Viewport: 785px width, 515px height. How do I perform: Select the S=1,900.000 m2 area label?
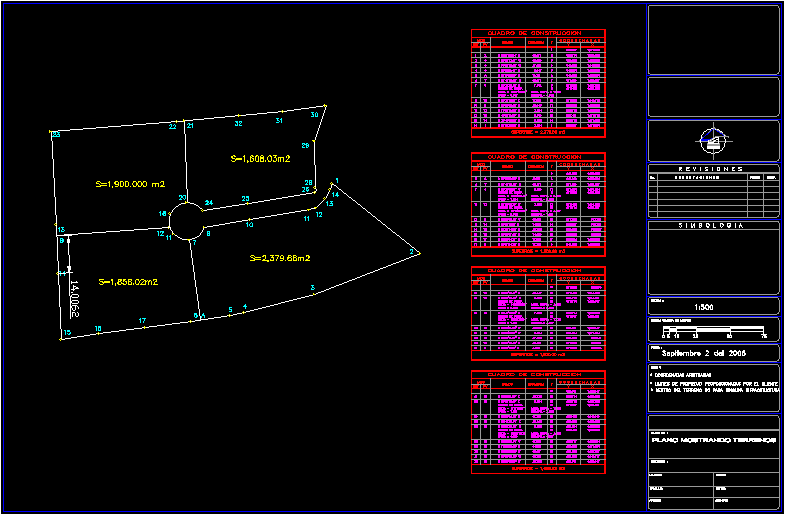click(x=130, y=184)
